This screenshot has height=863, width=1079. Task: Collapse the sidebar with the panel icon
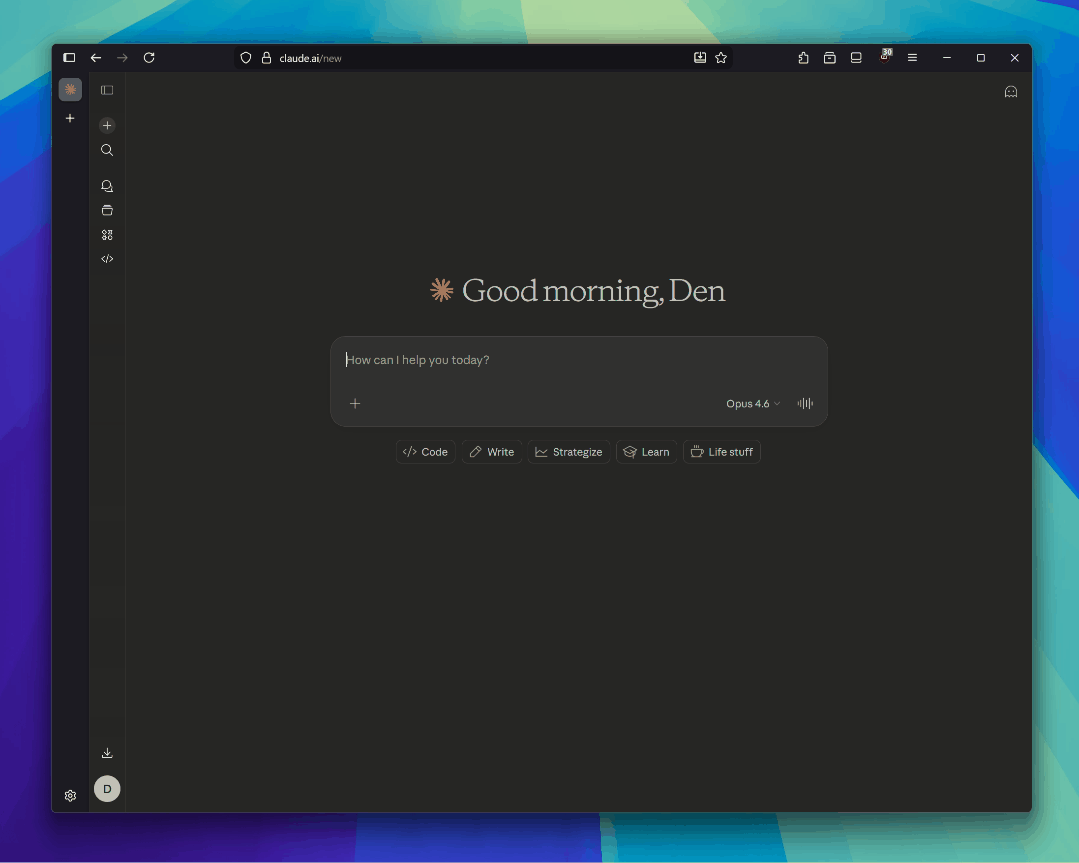(107, 89)
